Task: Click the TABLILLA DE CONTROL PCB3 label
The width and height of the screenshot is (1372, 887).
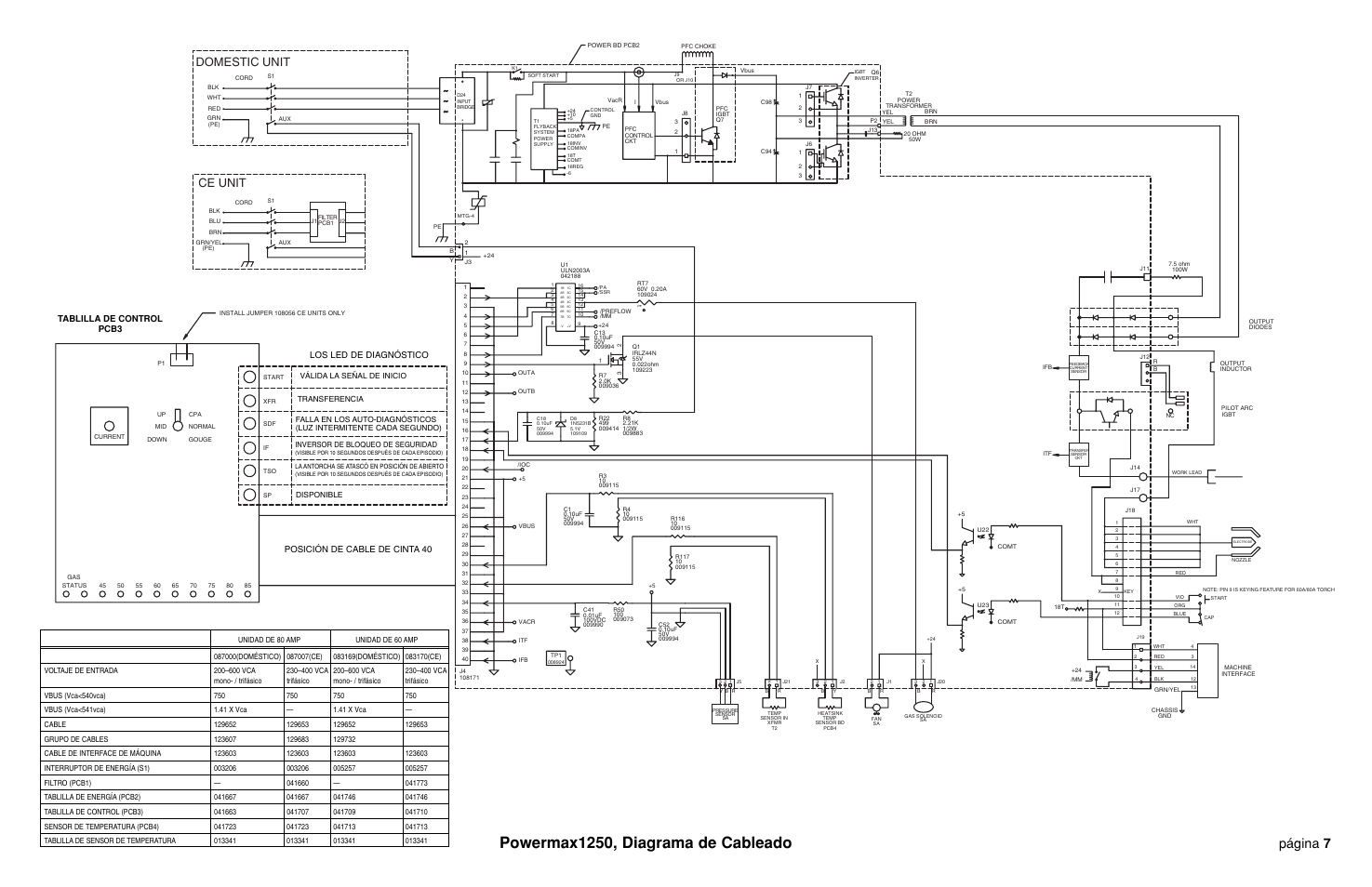Action: (110, 323)
